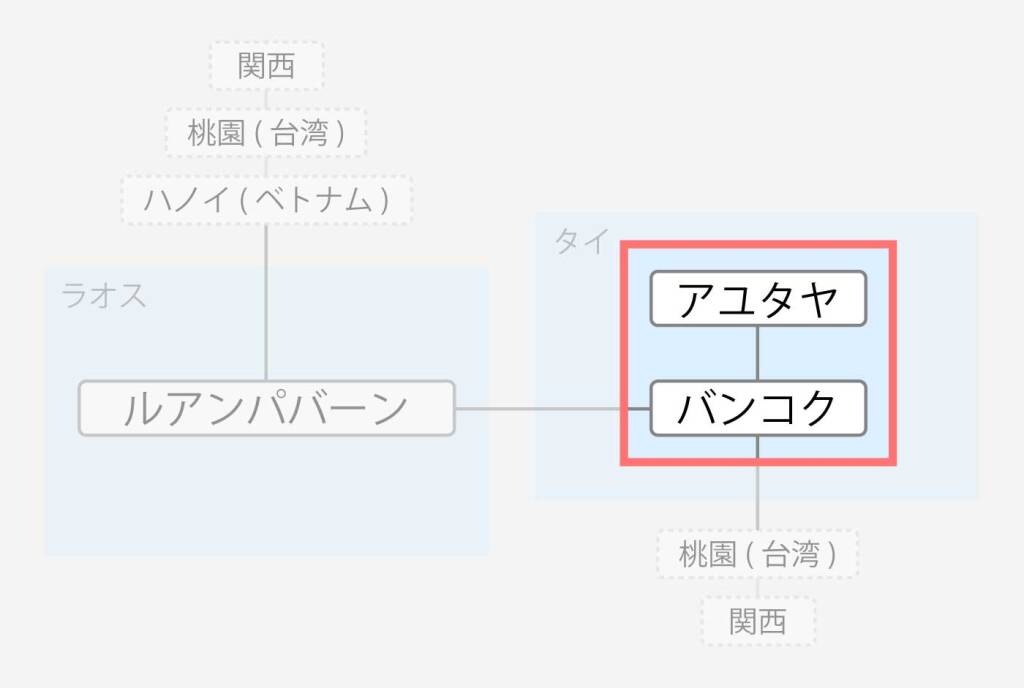Click the line joining アユタヤ and バンコク
1024x688 pixels.
pos(758,353)
